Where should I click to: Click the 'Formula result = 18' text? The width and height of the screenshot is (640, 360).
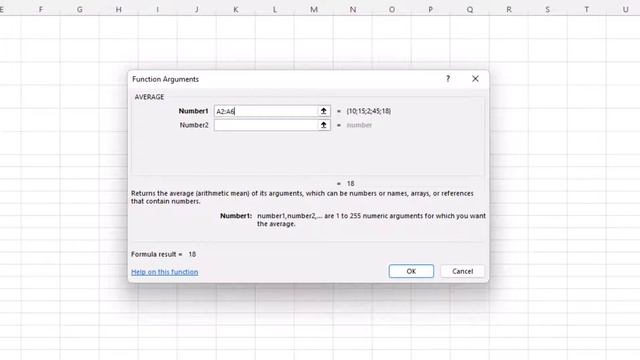(x=163, y=254)
